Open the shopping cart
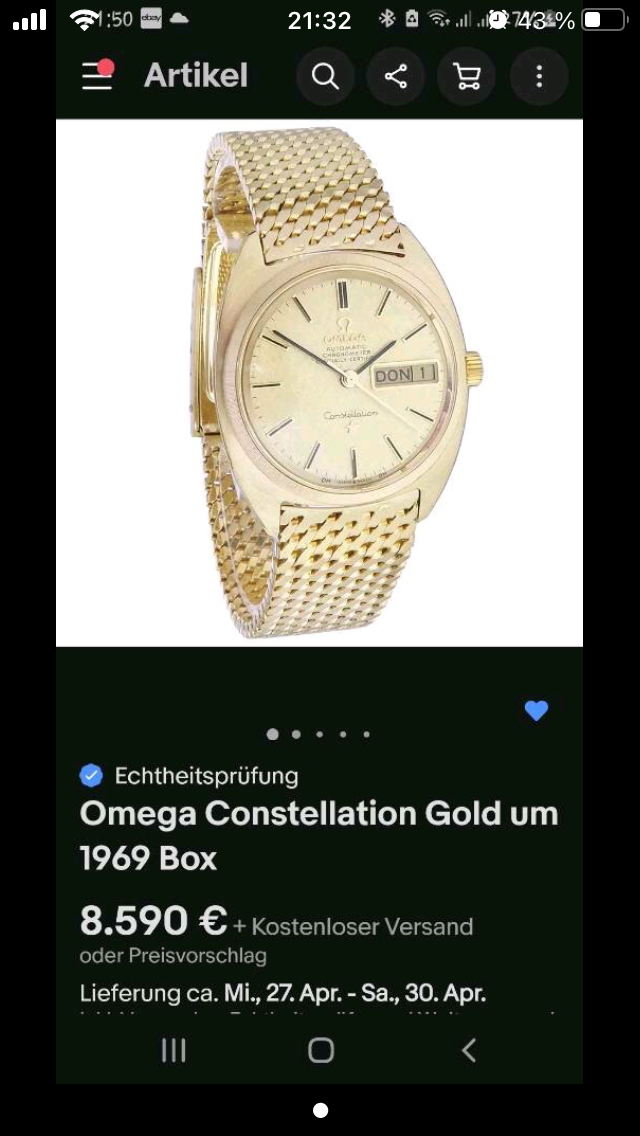 467,76
